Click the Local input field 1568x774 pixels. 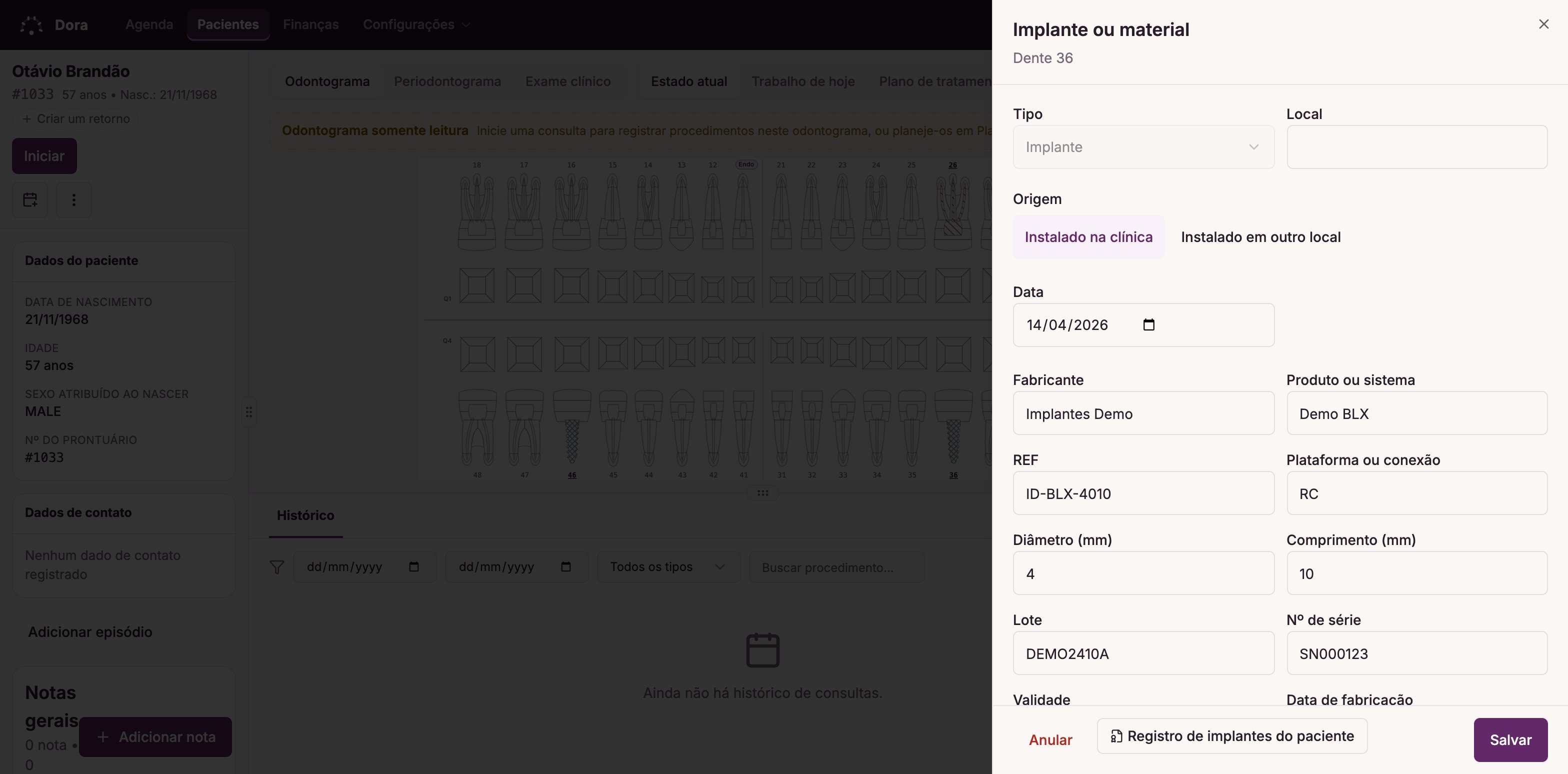pyautogui.click(x=1416, y=146)
